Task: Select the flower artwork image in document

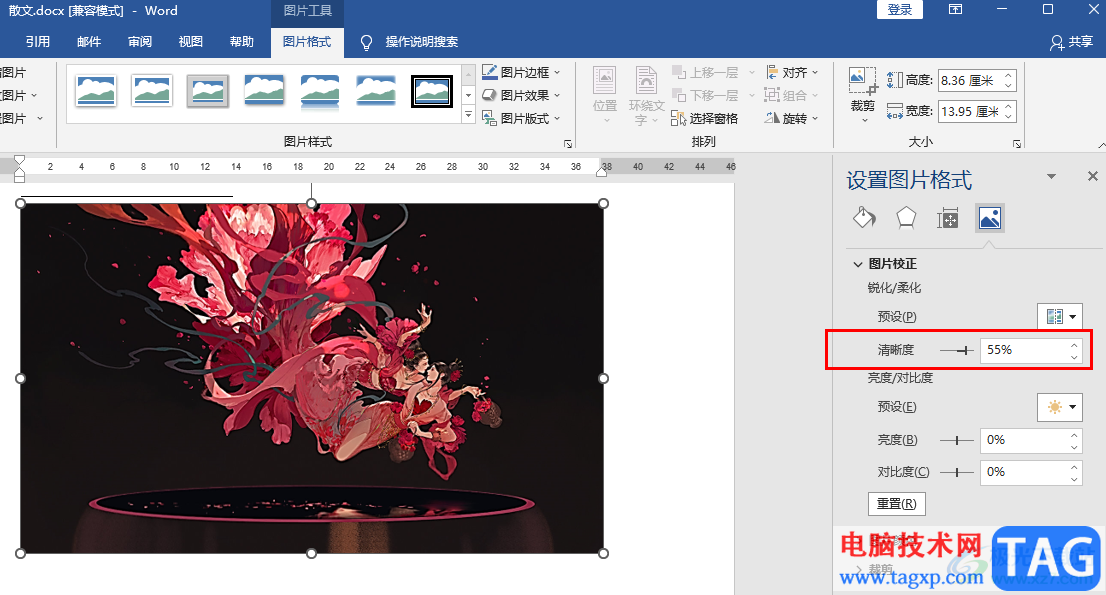Action: (312, 379)
